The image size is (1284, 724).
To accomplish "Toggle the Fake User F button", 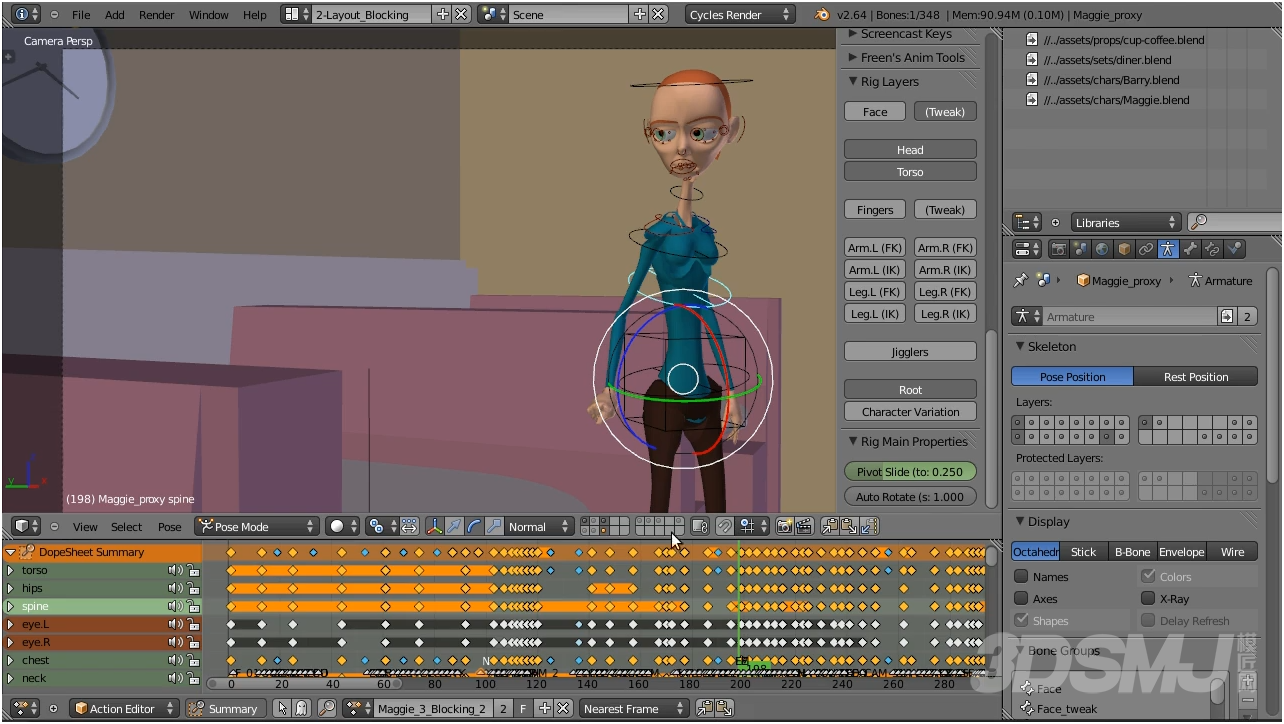I will pyautogui.click(x=523, y=708).
